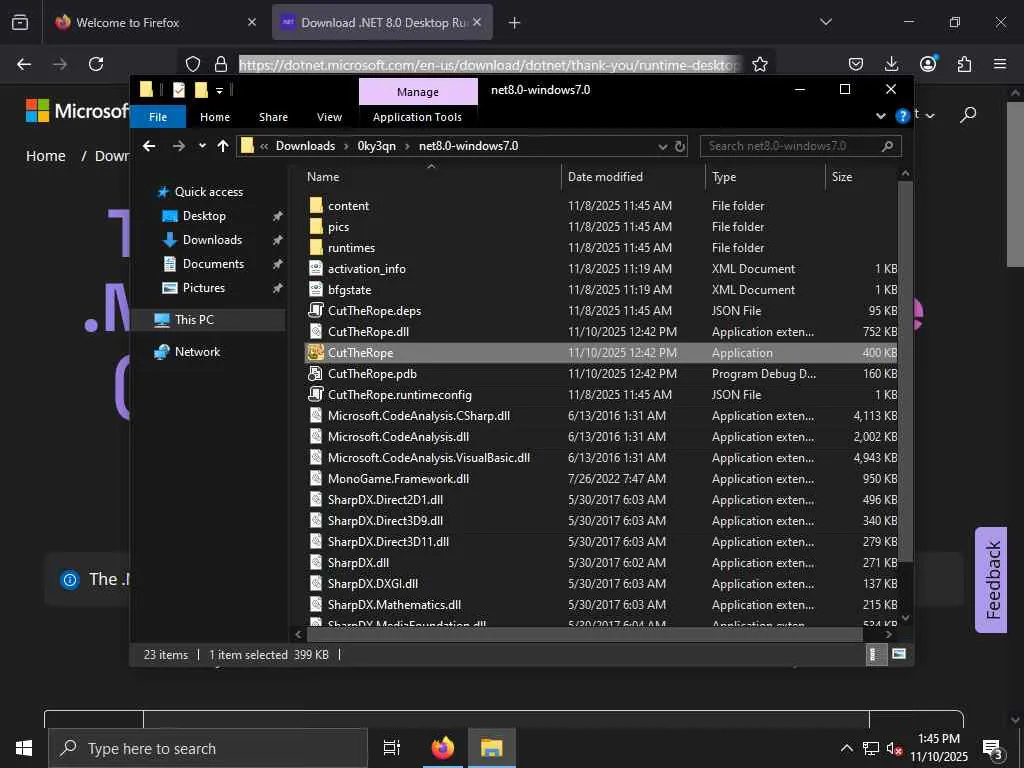The height and width of the screenshot is (768, 1024).
Task: Click the Firefox page vertical scrollbar
Action: click(1015, 183)
